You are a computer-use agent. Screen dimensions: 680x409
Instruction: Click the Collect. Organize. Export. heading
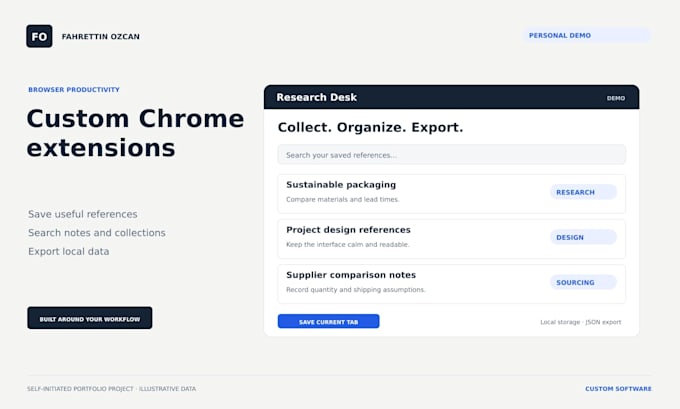tap(370, 128)
